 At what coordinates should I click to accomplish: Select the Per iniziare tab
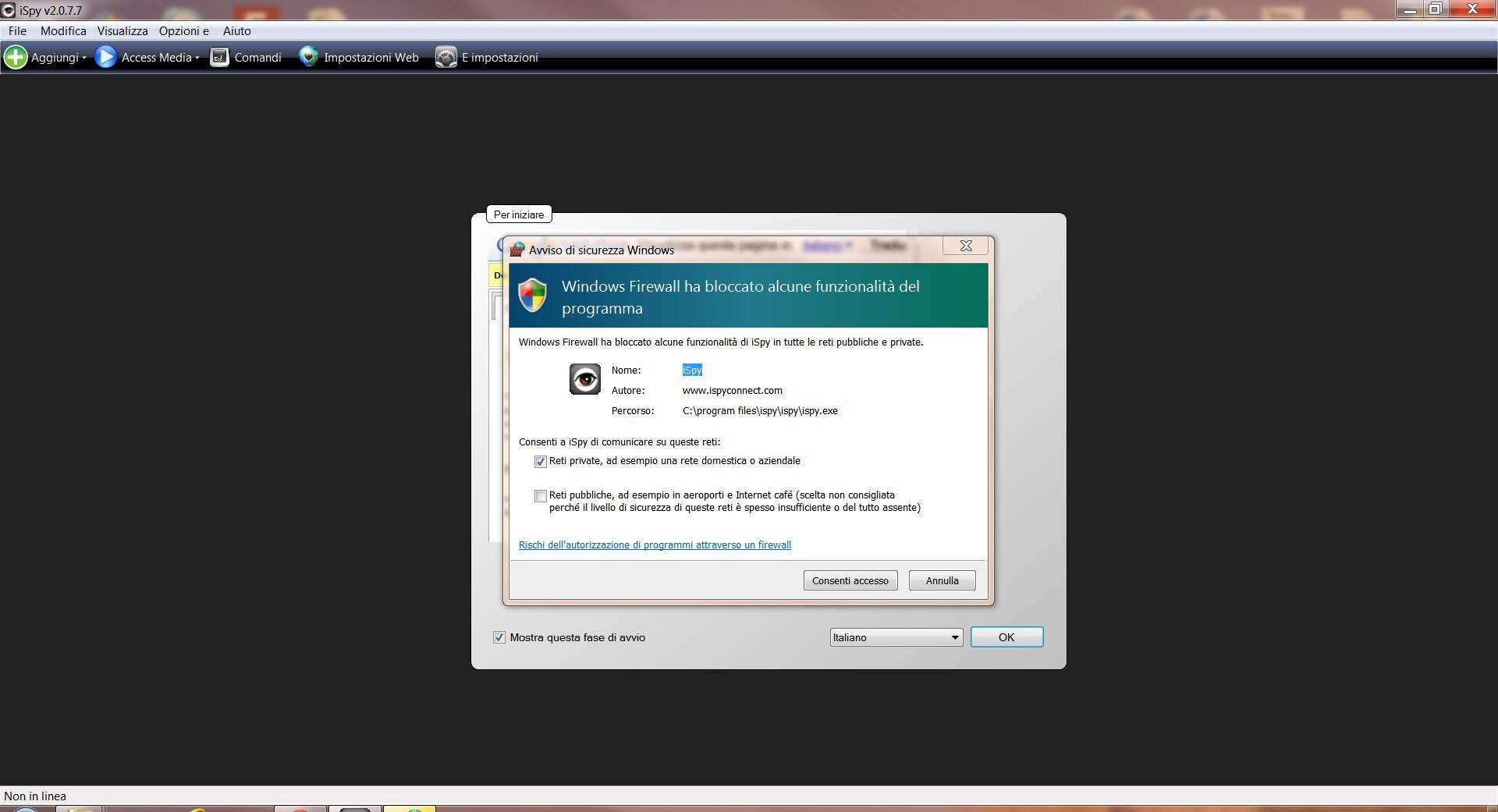pos(519,215)
